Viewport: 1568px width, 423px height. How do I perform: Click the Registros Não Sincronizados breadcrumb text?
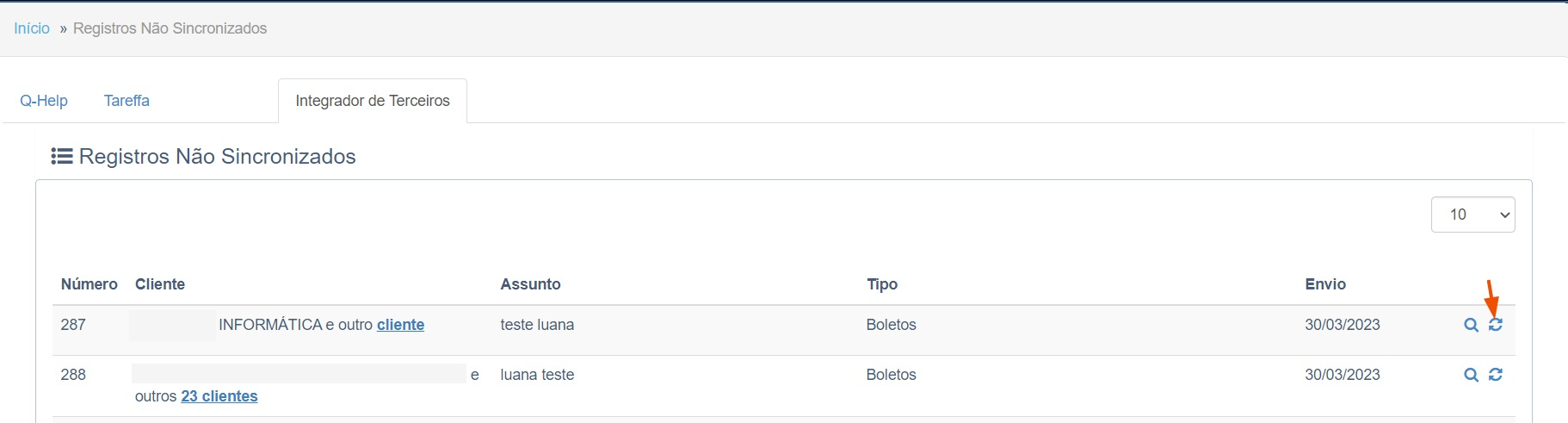point(170,28)
